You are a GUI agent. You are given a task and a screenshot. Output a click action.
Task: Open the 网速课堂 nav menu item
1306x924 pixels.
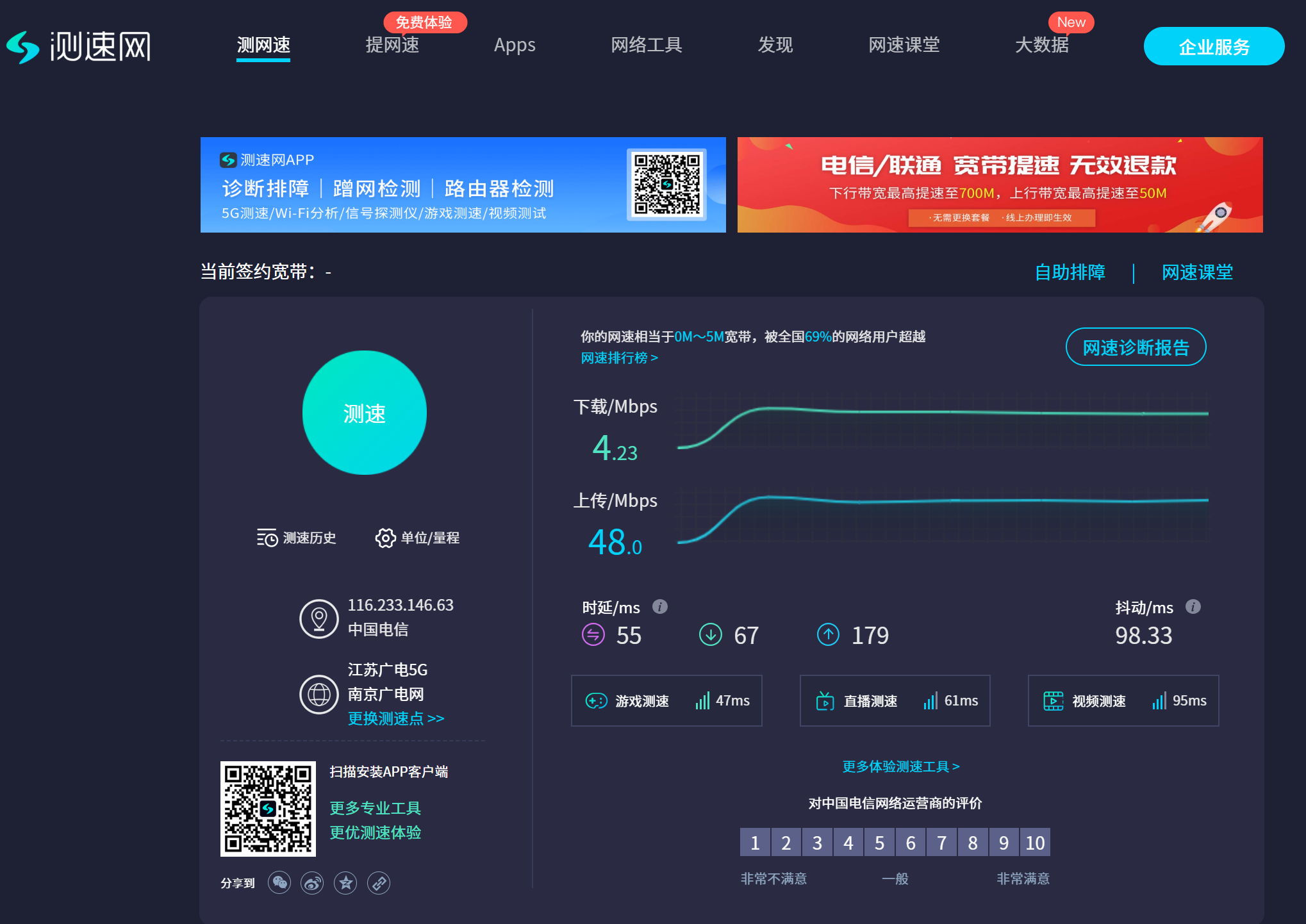(x=904, y=45)
